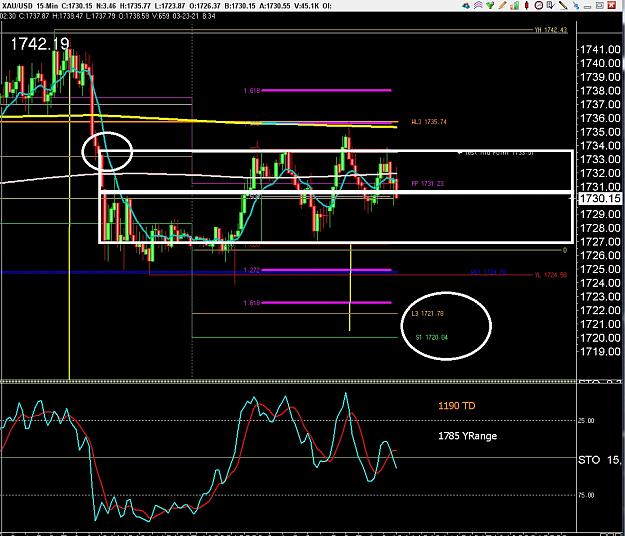625x536 pixels.
Task: Minimize the chart window
Action: tap(588, 7)
